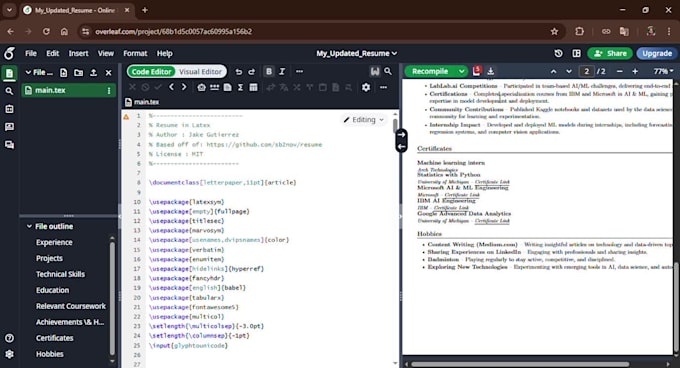Open the Editing mode dropdown

coord(363,120)
